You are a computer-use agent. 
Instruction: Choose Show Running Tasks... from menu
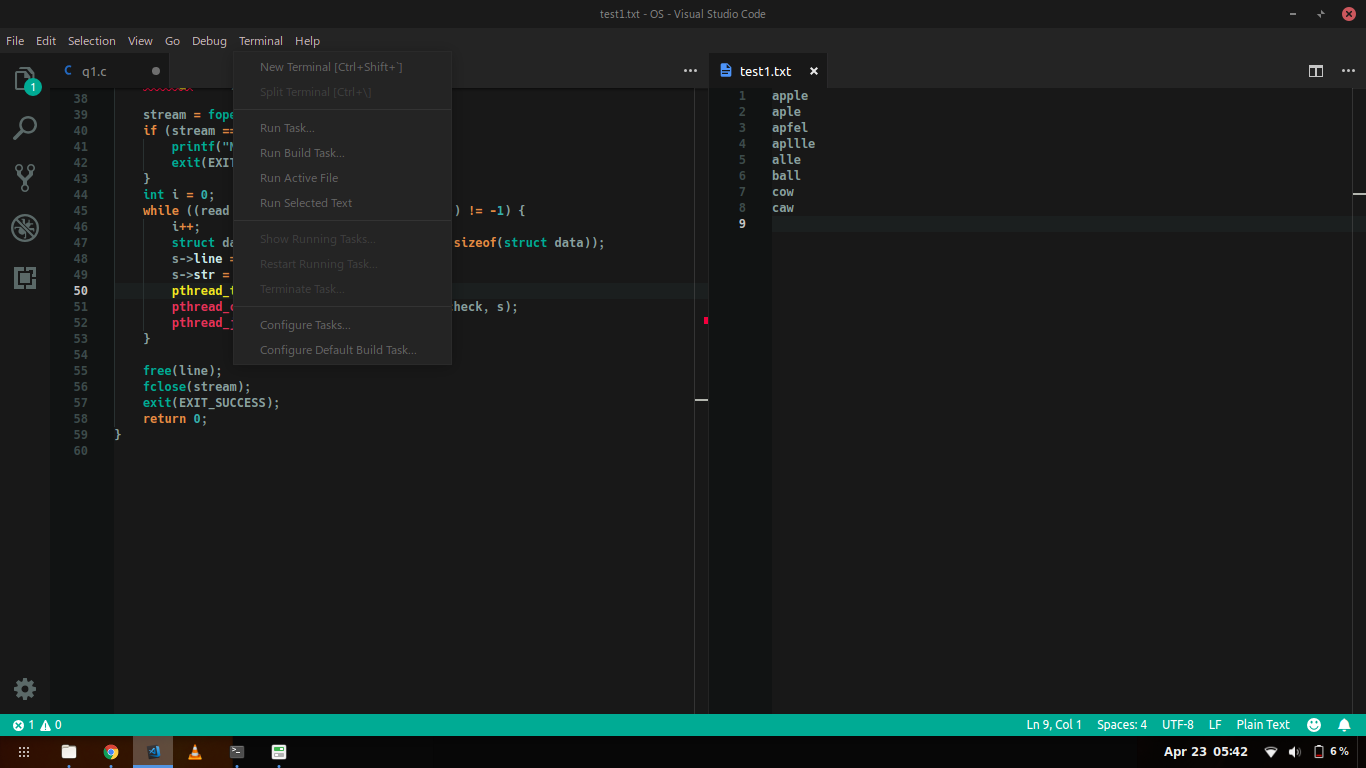[x=342, y=239]
